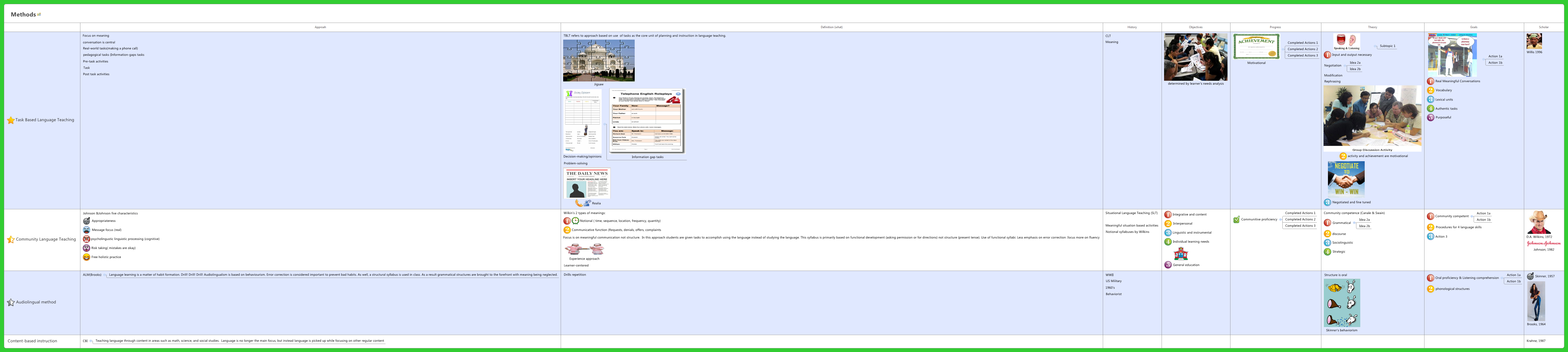Select the Content-based instruction row label
Image resolution: width=1568 pixels, height=352 pixels.
point(32,341)
